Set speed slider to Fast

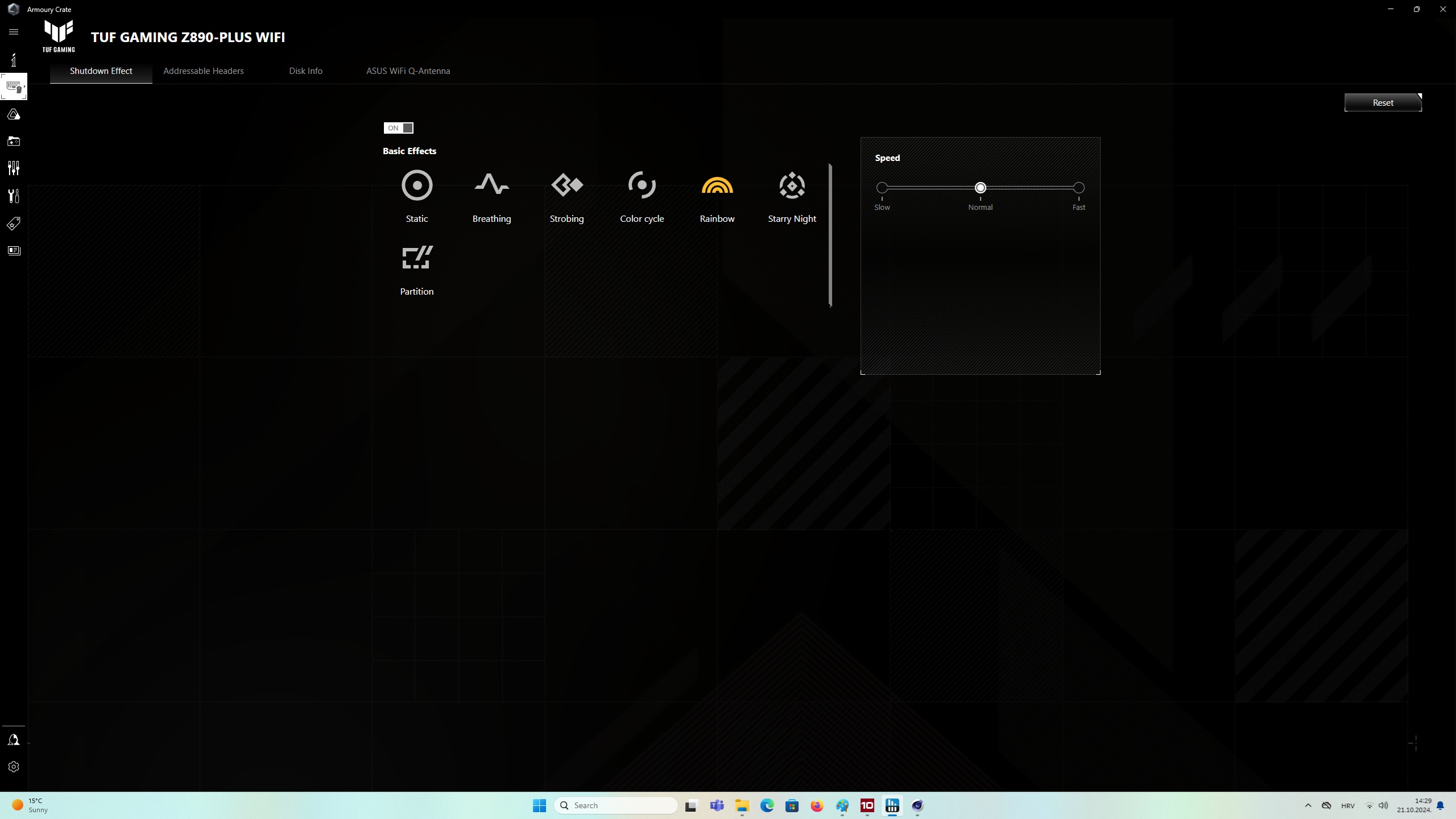tap(1079, 188)
